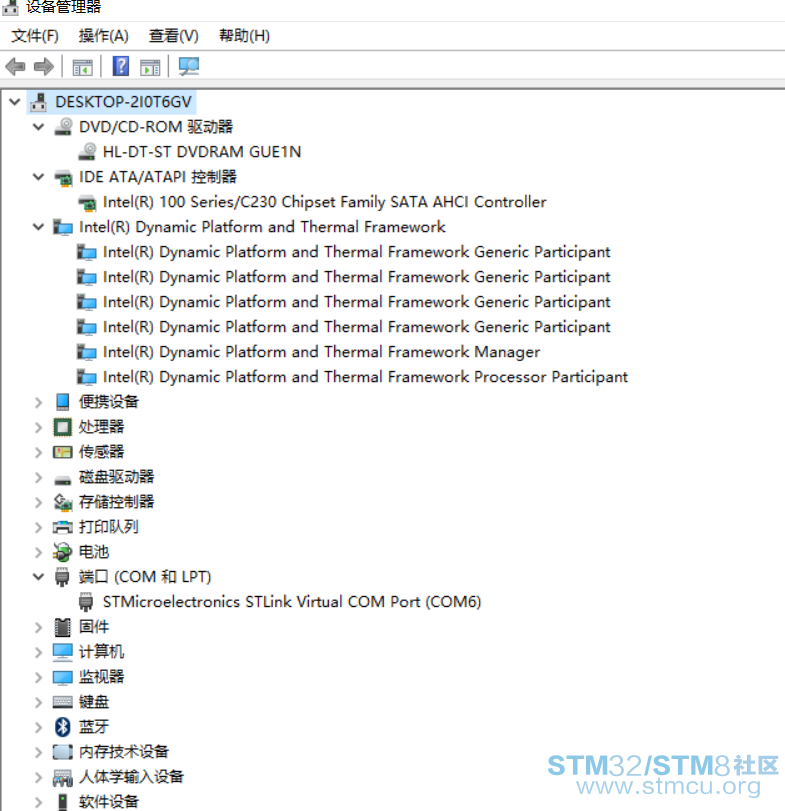Select Intel 100 Series/C230 SATA AHCI Controller
The image size is (785, 811).
click(325, 202)
